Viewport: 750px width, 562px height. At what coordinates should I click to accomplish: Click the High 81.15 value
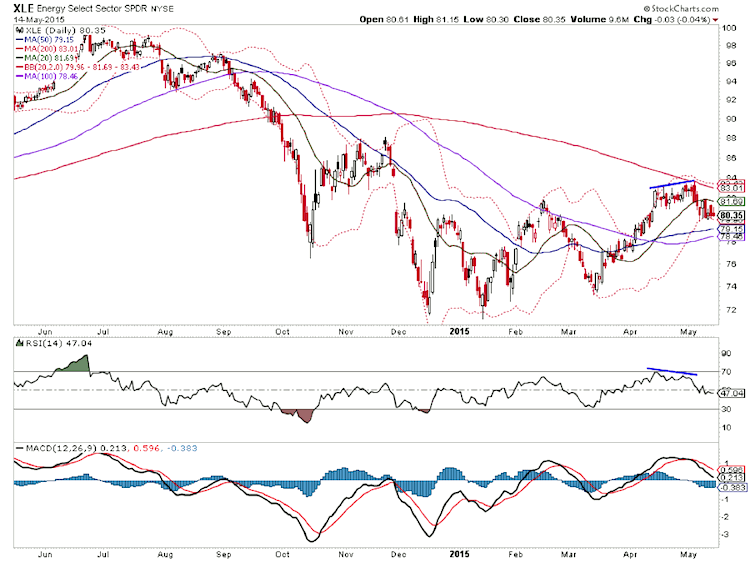436,19
